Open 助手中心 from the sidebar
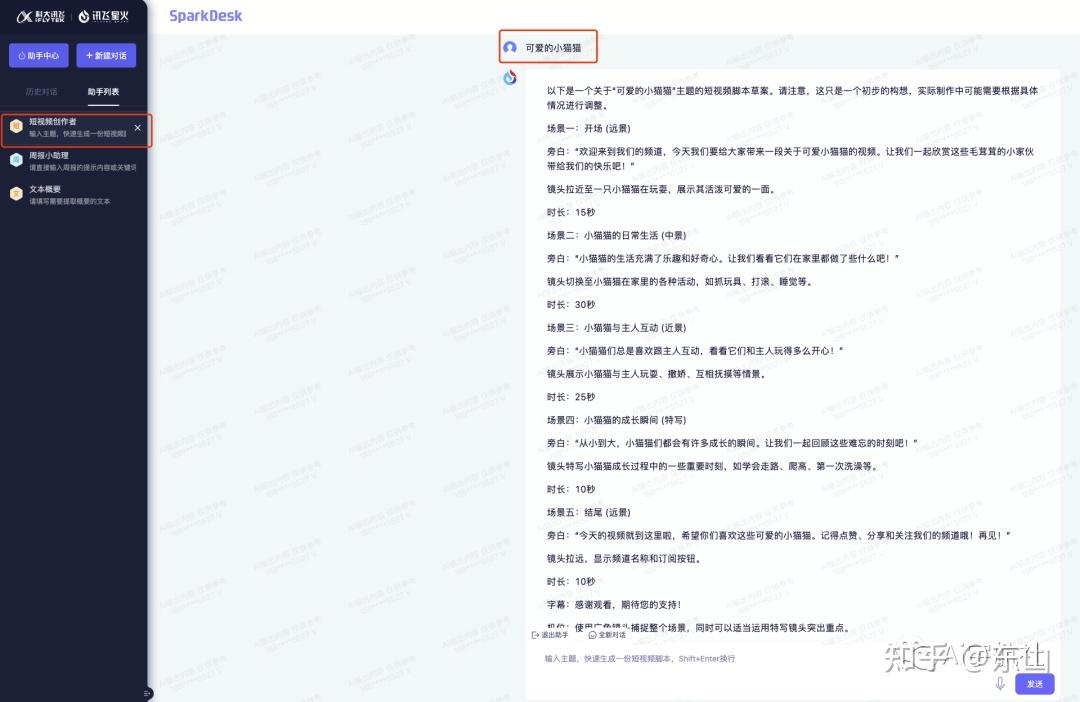The width and height of the screenshot is (1080, 702). tap(38, 56)
